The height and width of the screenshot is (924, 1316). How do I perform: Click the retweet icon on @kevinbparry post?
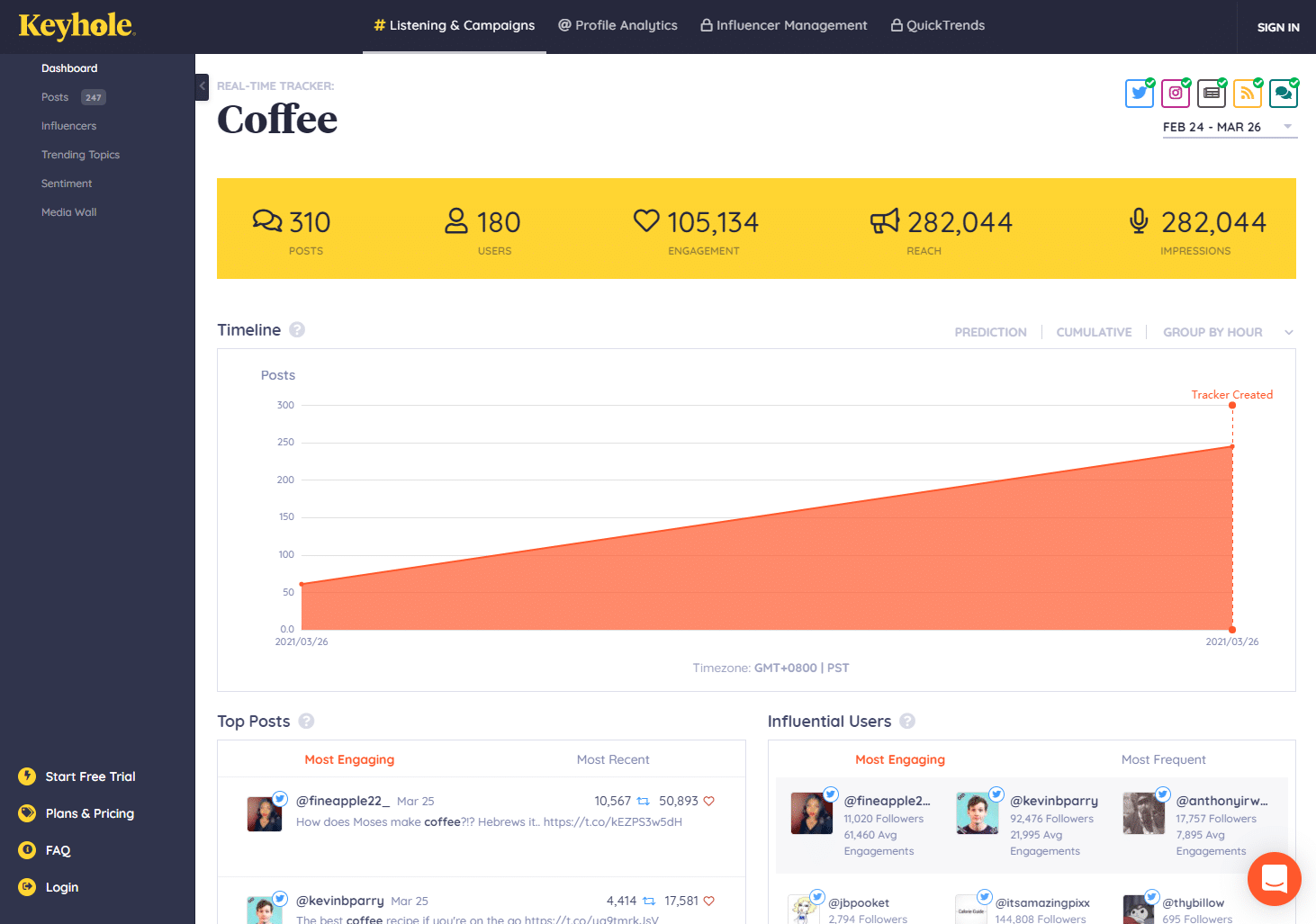pyautogui.click(x=648, y=901)
